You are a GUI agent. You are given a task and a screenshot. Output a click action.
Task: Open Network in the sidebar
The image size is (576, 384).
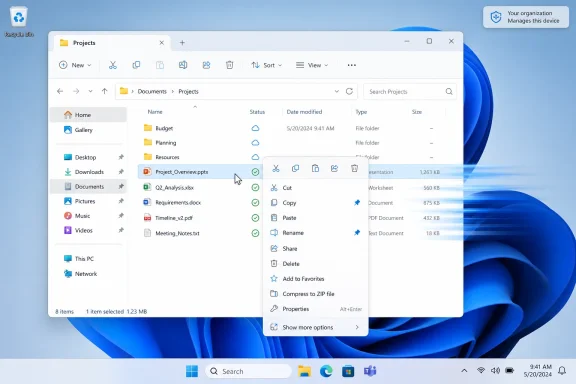click(89, 274)
